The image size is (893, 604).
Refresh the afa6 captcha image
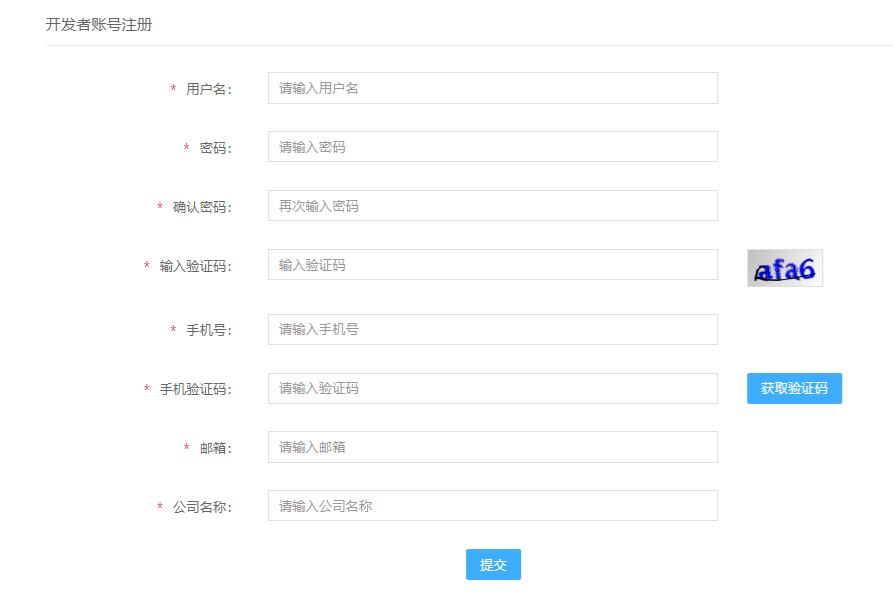(x=785, y=268)
